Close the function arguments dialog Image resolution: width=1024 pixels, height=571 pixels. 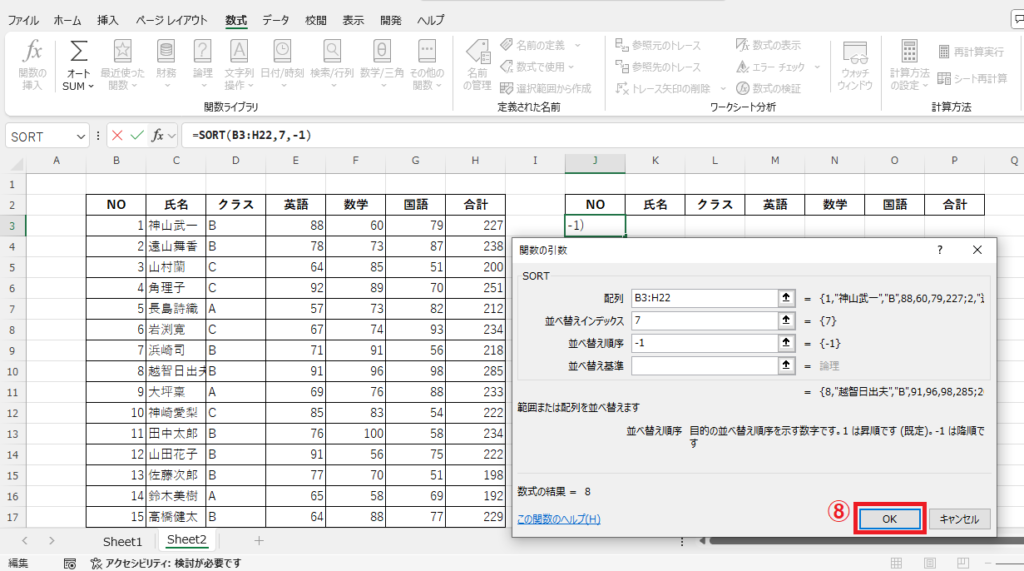click(x=977, y=250)
